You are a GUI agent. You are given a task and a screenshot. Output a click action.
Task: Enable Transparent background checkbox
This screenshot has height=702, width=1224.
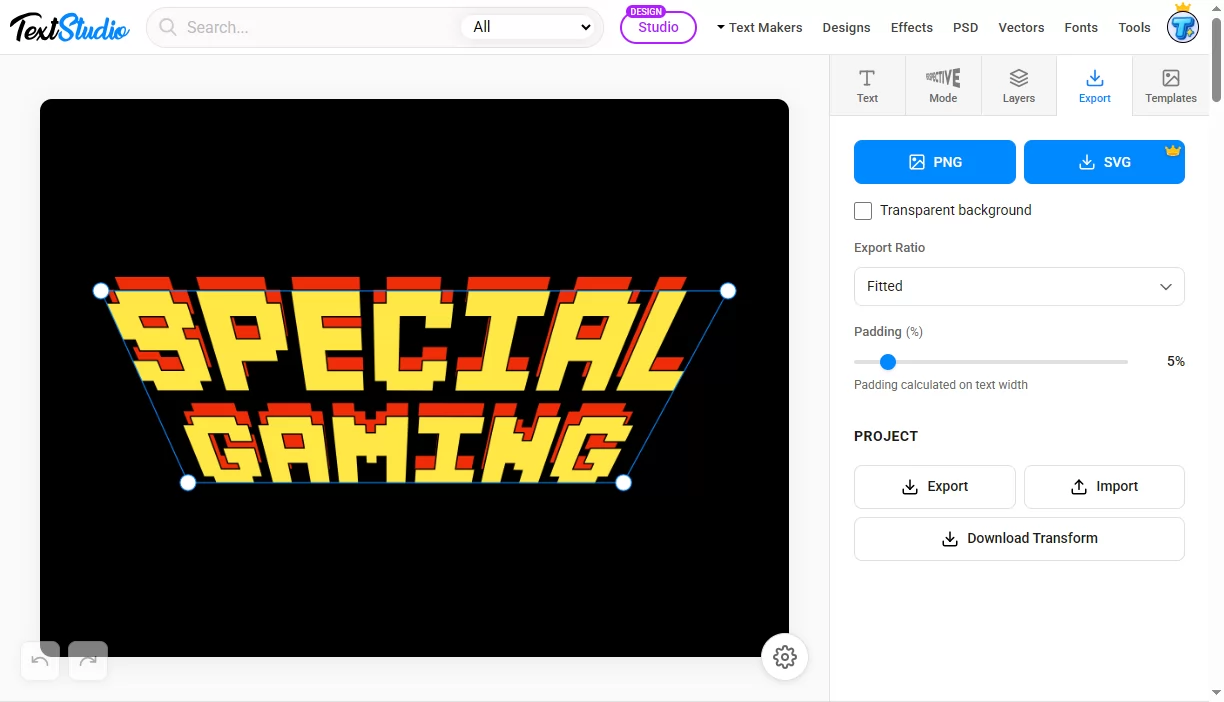(863, 211)
